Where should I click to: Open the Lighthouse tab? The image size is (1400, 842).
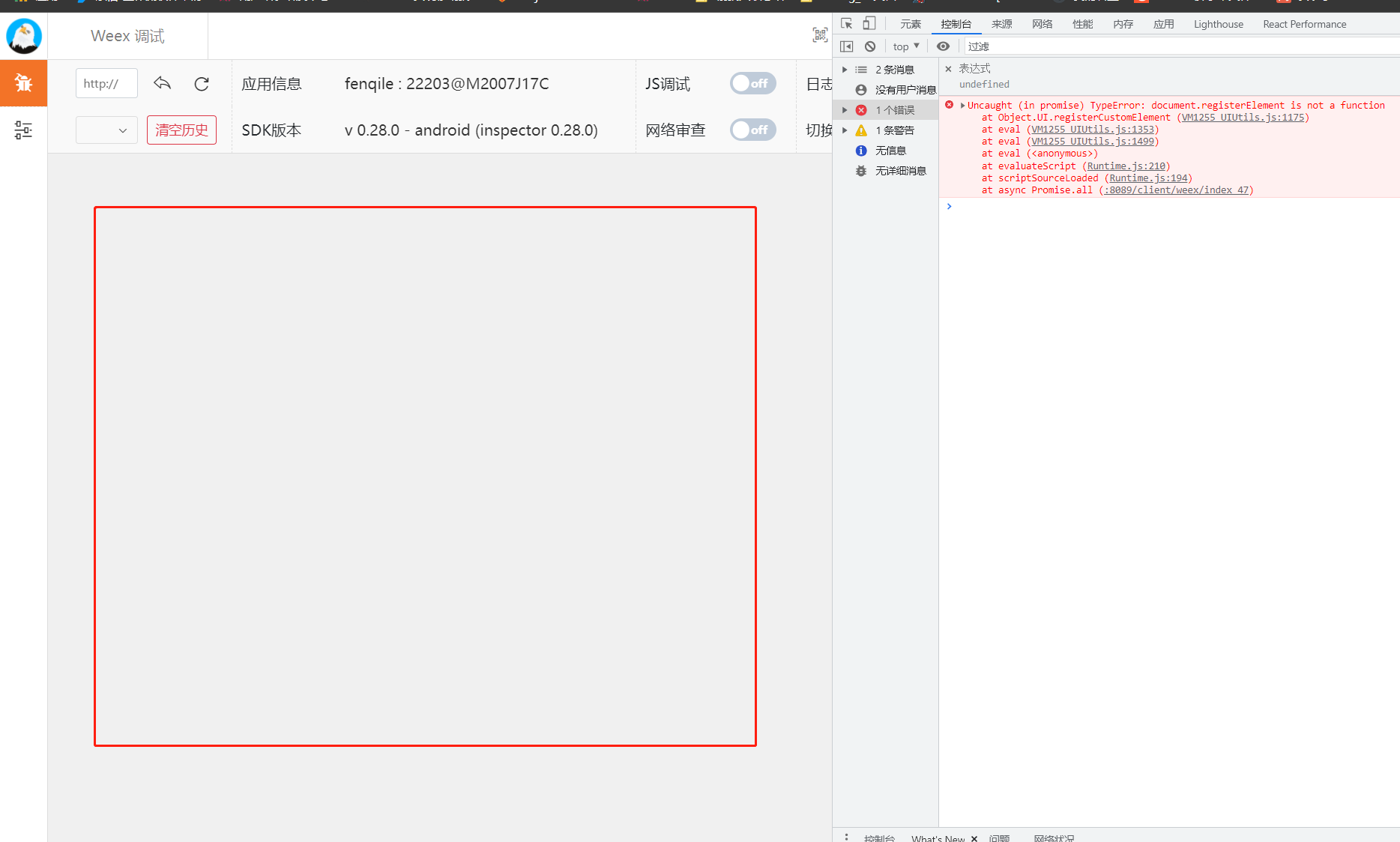(x=1217, y=23)
